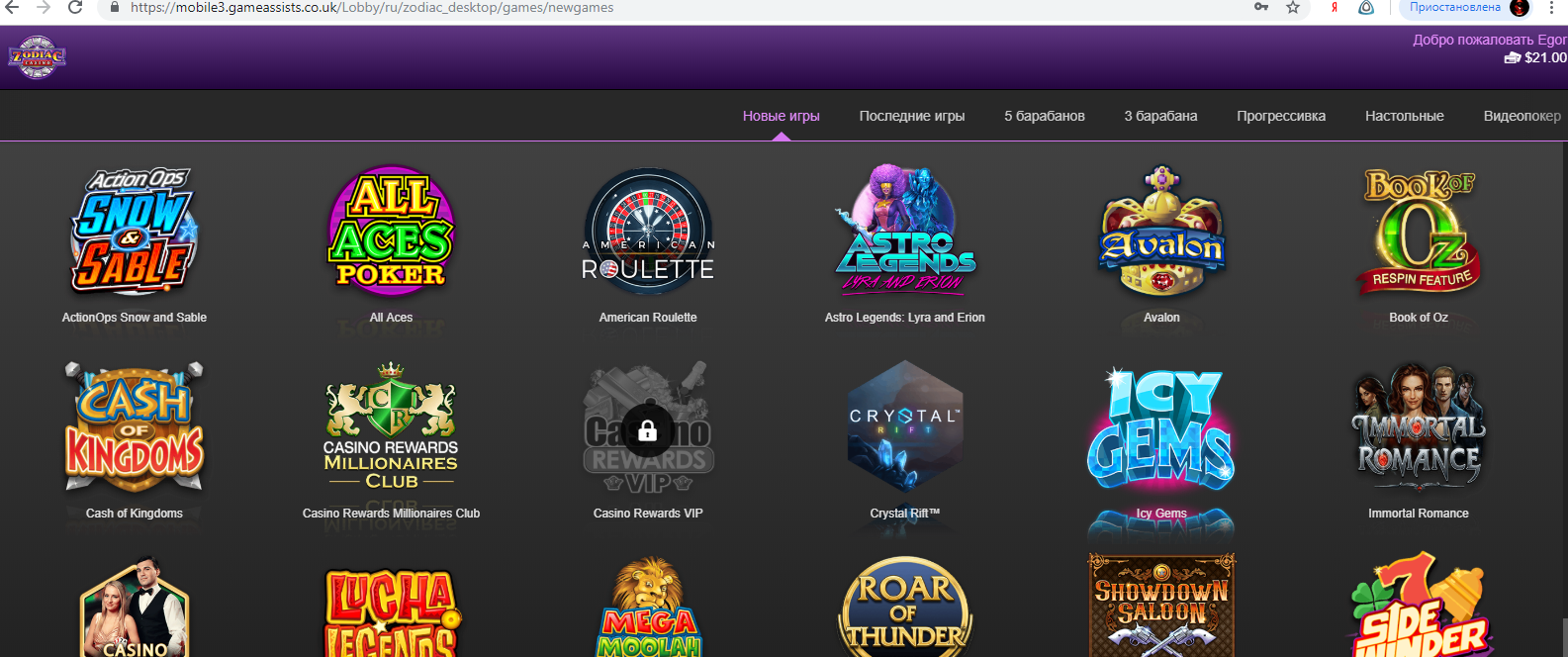Click the 'American Roulette' caption text

point(648,318)
